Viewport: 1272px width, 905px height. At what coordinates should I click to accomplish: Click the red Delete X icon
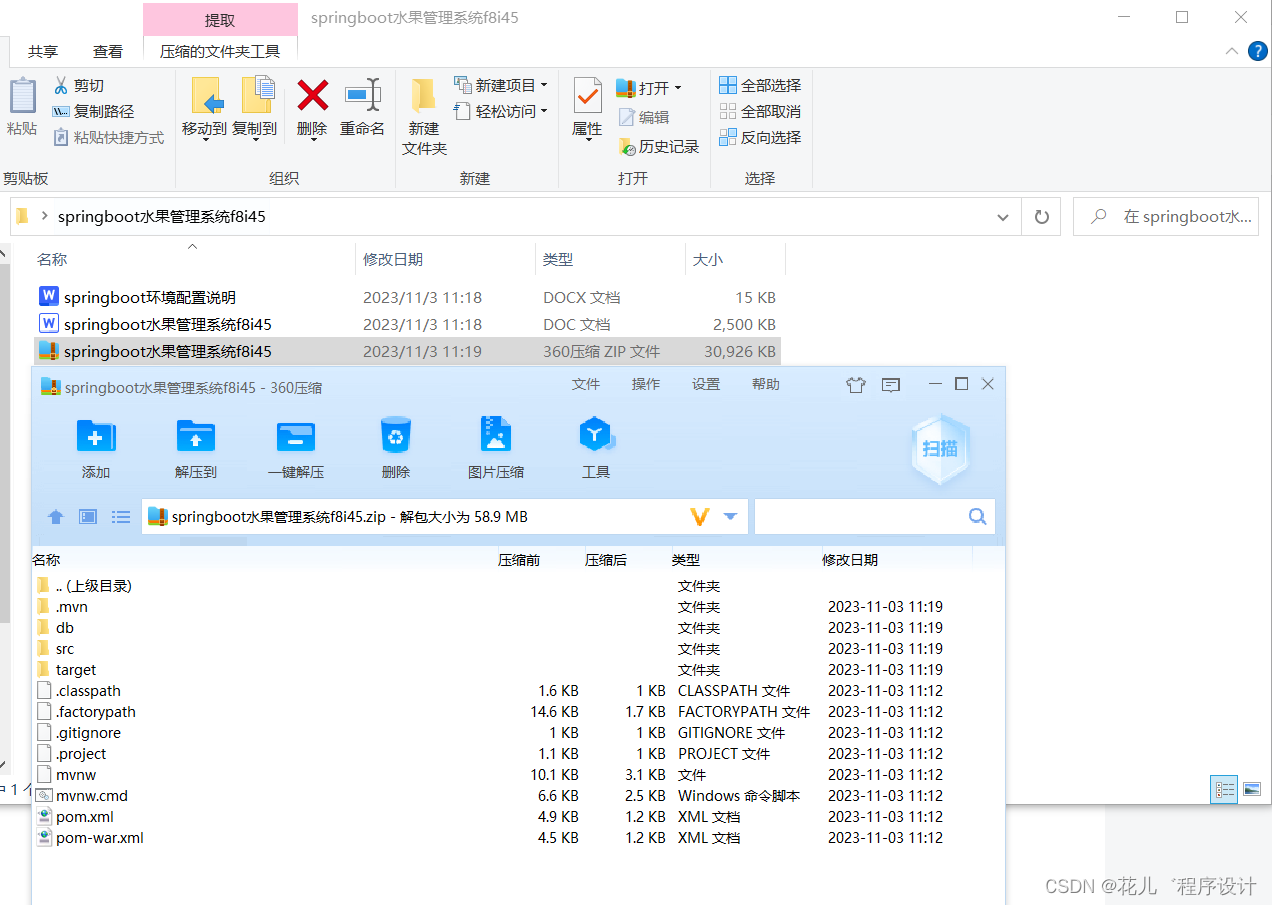tap(313, 96)
